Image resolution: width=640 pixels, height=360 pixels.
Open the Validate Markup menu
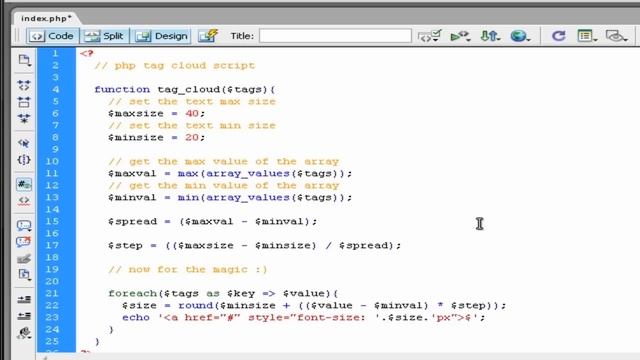coord(429,36)
